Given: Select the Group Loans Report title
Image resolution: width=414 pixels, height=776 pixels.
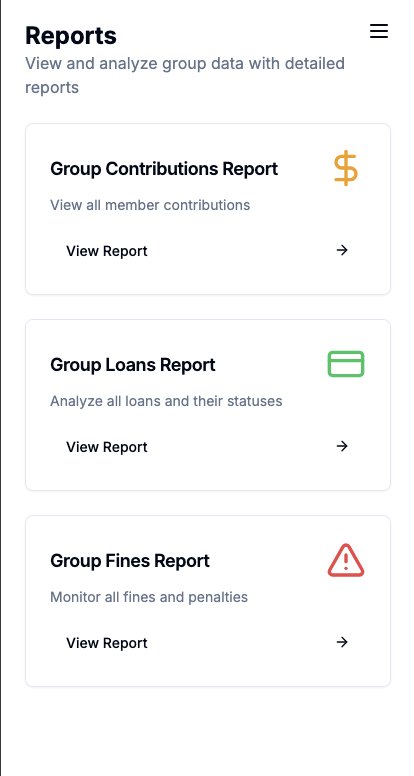Looking at the screenshot, I should (x=133, y=365).
